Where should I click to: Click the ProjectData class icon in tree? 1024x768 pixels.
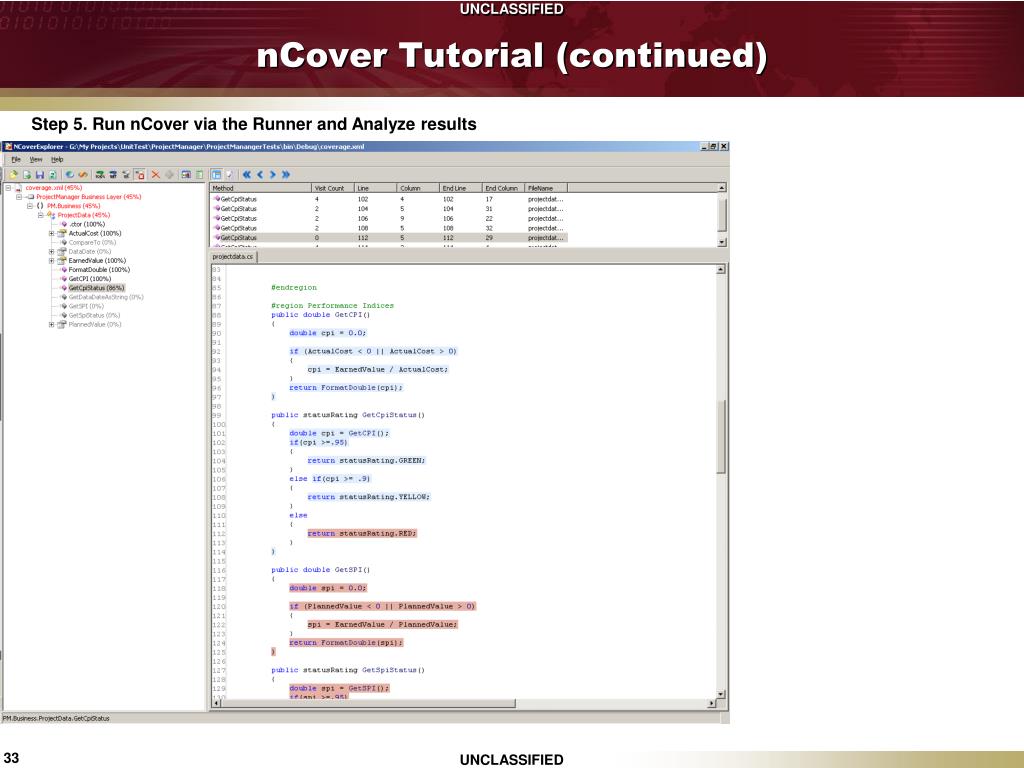51,215
